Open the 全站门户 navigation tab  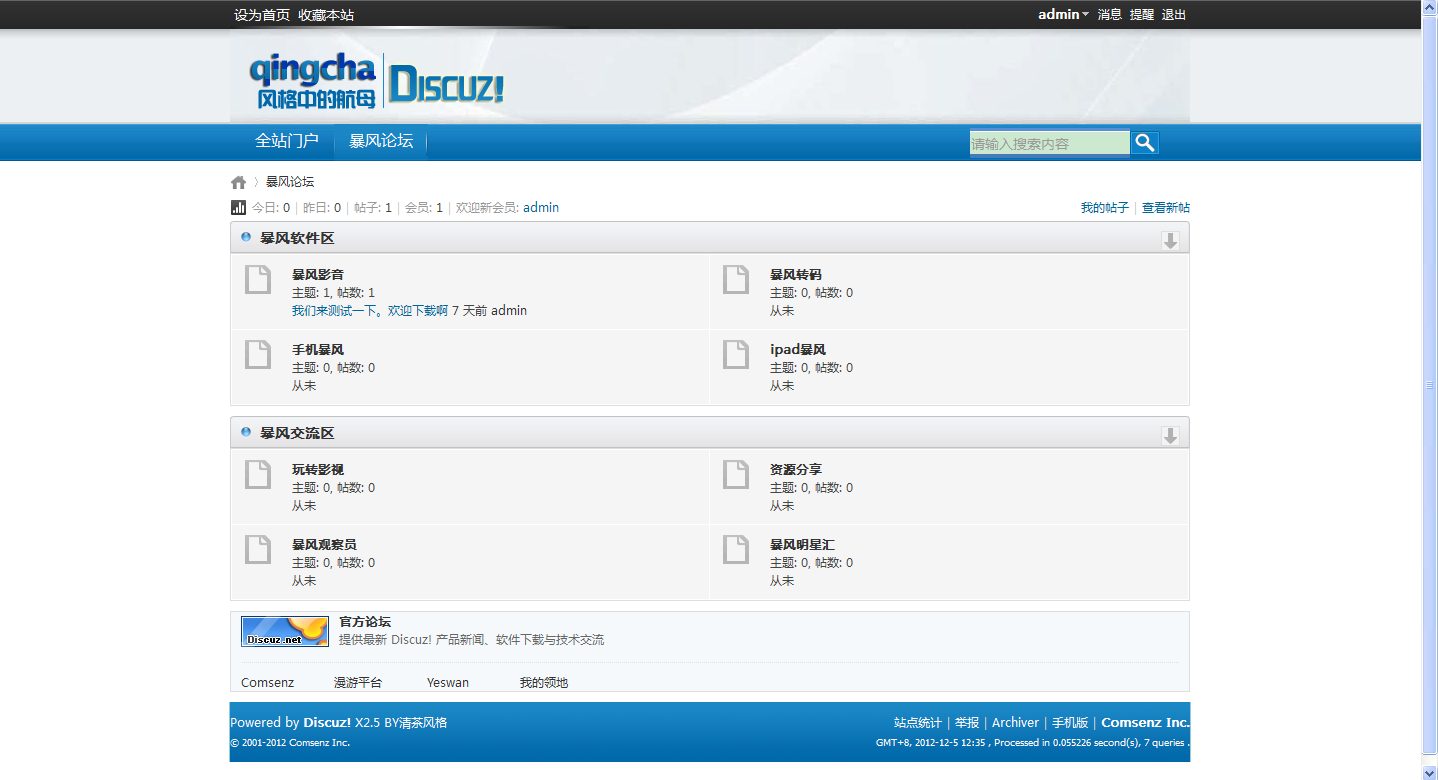pos(287,141)
